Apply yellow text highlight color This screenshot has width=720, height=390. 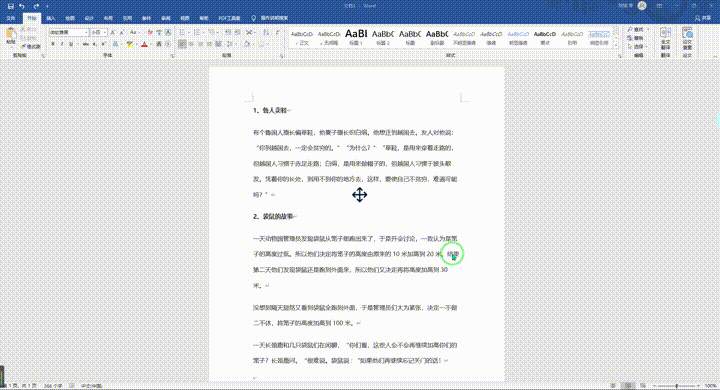(x=129, y=44)
